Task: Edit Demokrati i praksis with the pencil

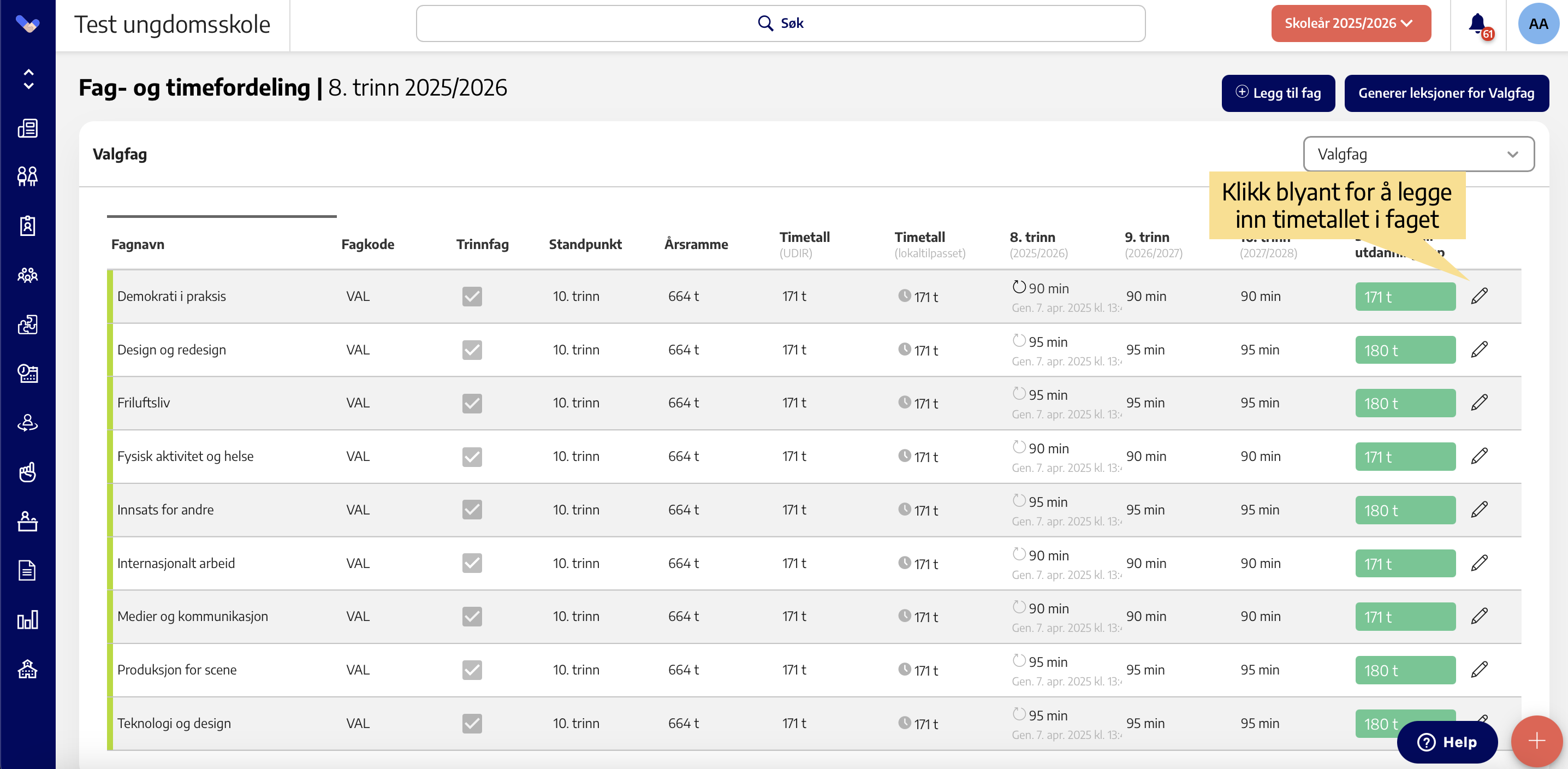Action: click(1479, 296)
